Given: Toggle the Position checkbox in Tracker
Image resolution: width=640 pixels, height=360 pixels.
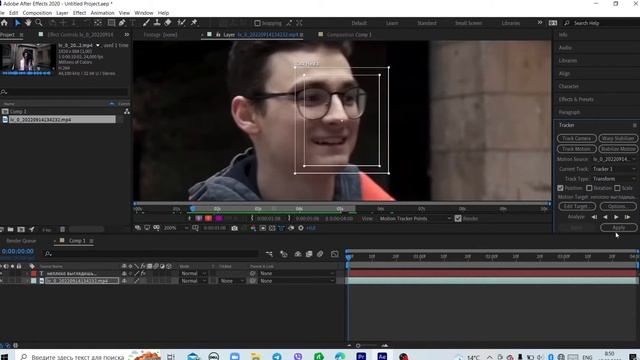Looking at the screenshot, I should point(560,188).
